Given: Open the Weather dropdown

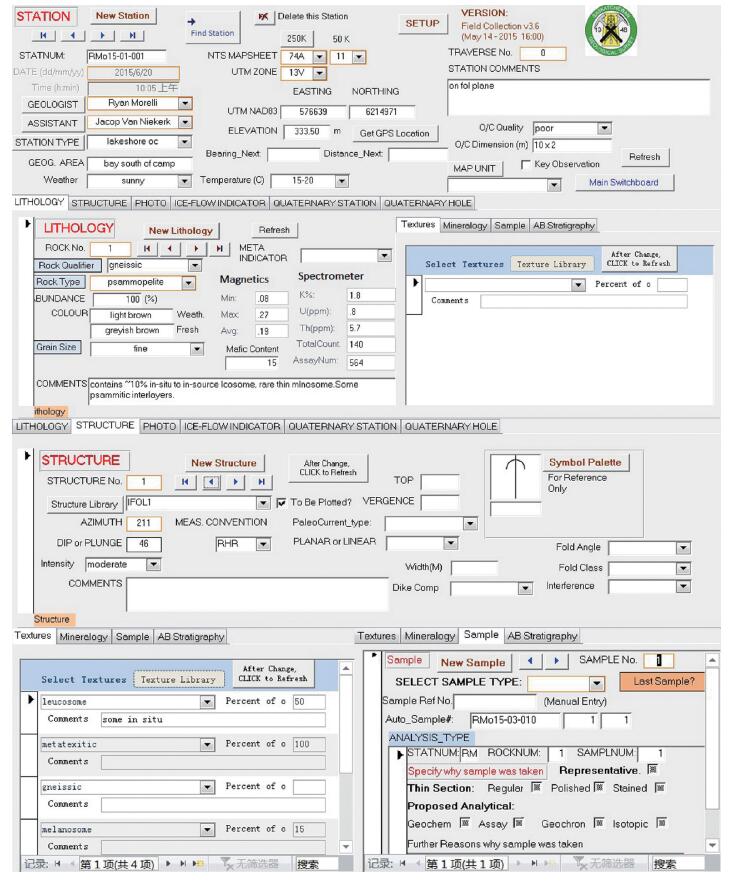Looking at the screenshot, I should click(x=184, y=181).
